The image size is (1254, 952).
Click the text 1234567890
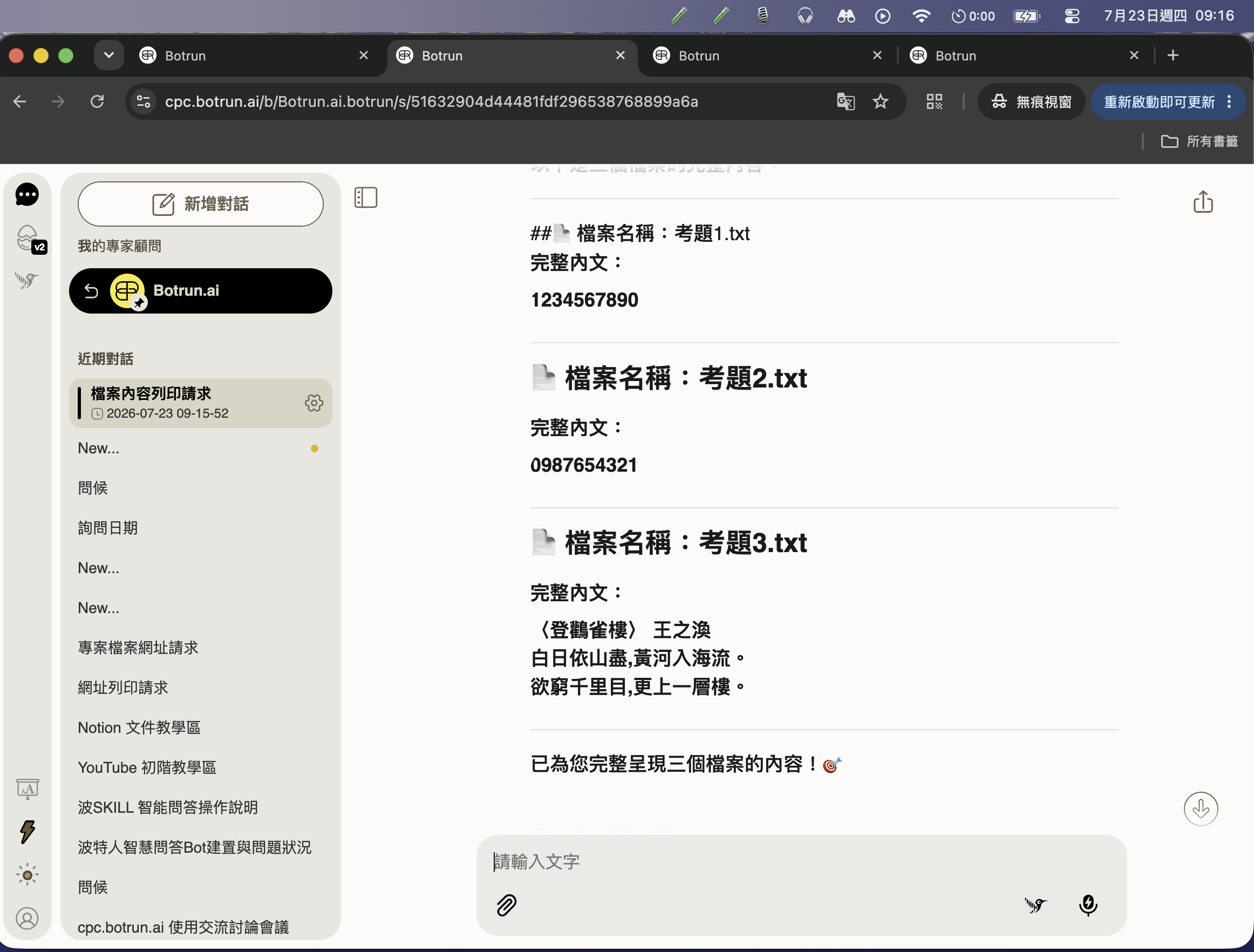(x=584, y=300)
